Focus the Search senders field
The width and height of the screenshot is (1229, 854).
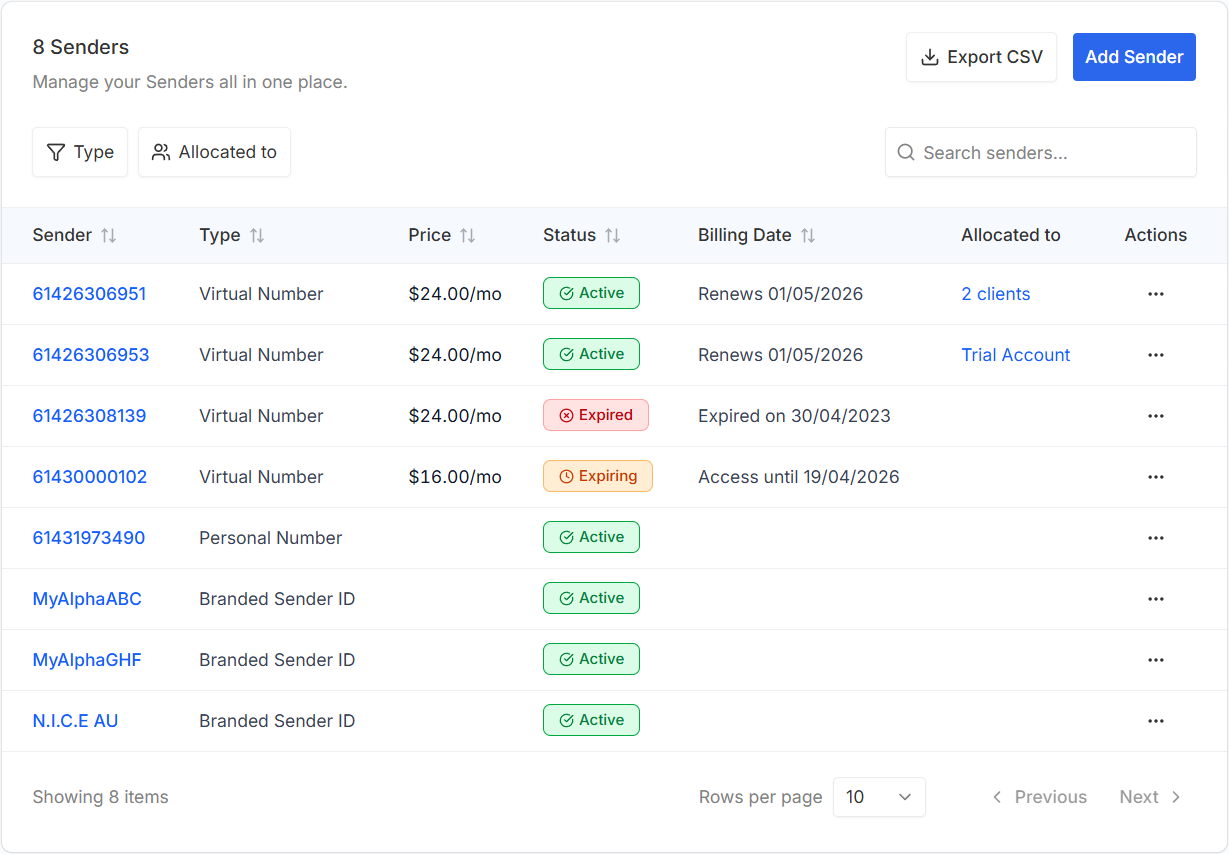[1041, 152]
